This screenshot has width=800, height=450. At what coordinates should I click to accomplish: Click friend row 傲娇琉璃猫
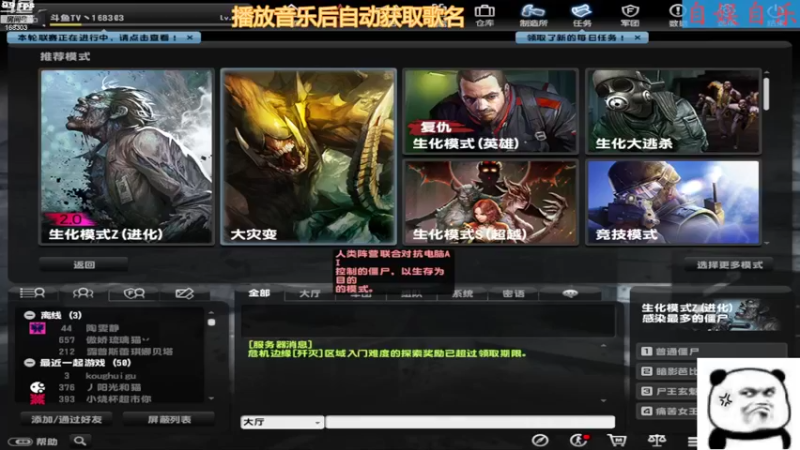(x=116, y=340)
